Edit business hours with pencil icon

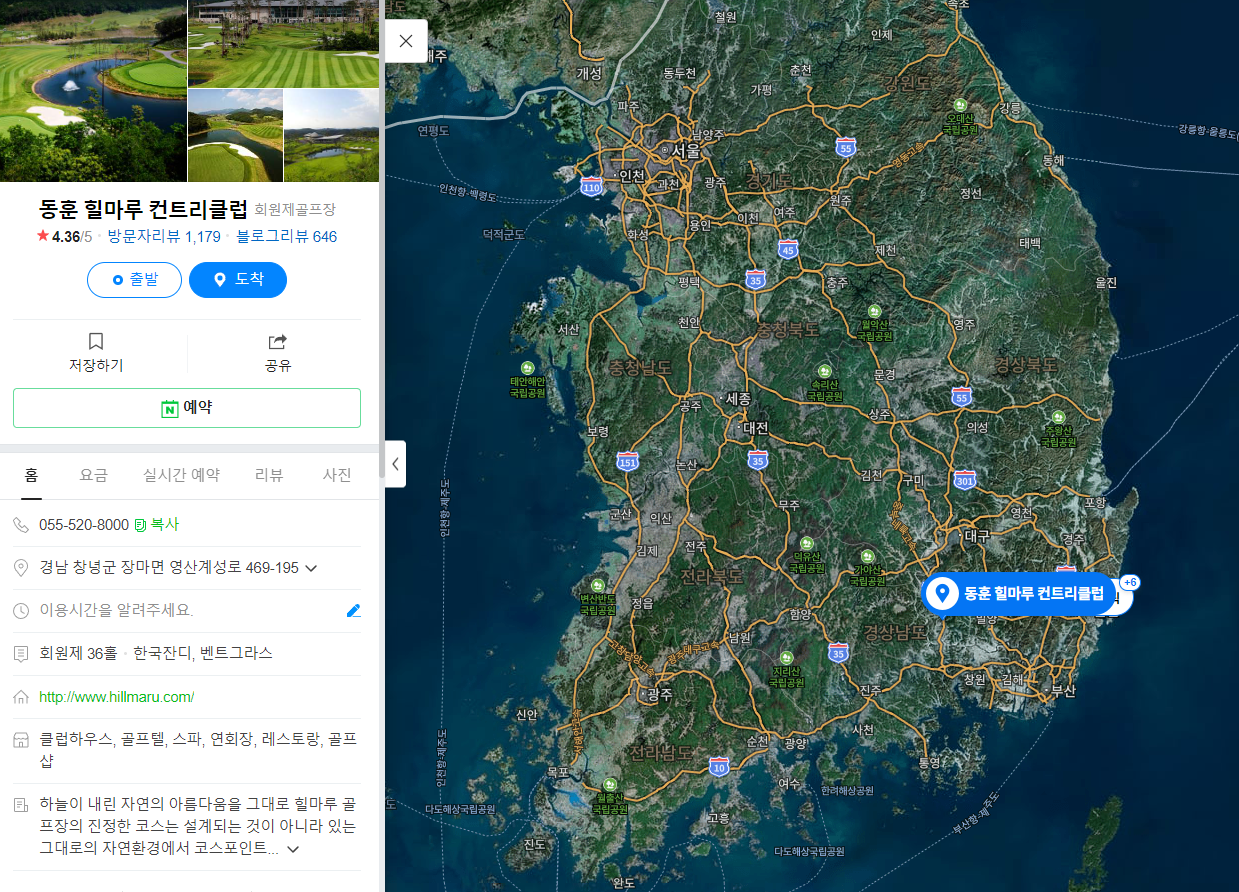[x=353, y=610]
